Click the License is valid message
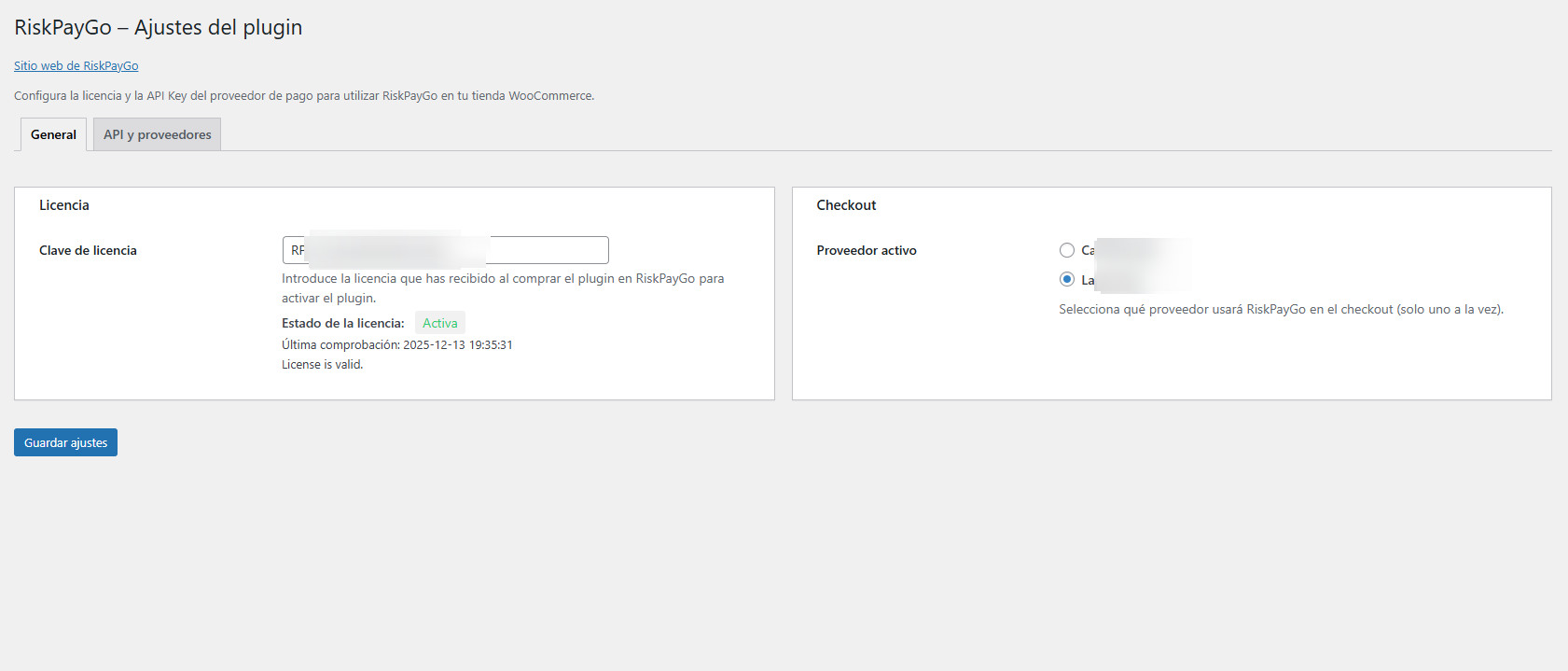Screen dimensions: 1568x671 coord(322,365)
